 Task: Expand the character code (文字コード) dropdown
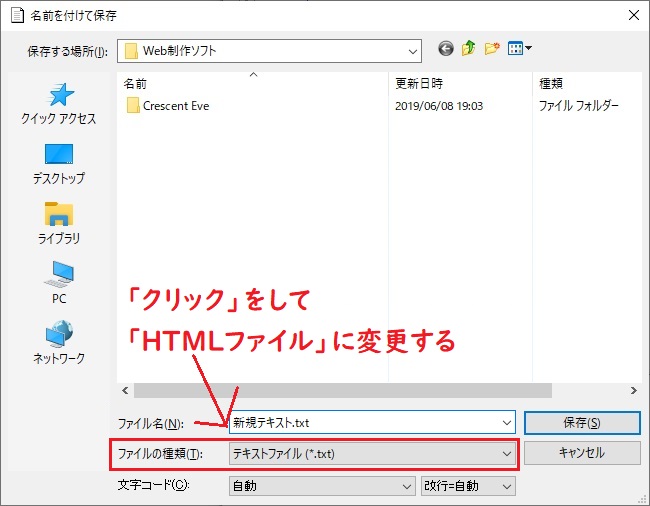coord(406,486)
